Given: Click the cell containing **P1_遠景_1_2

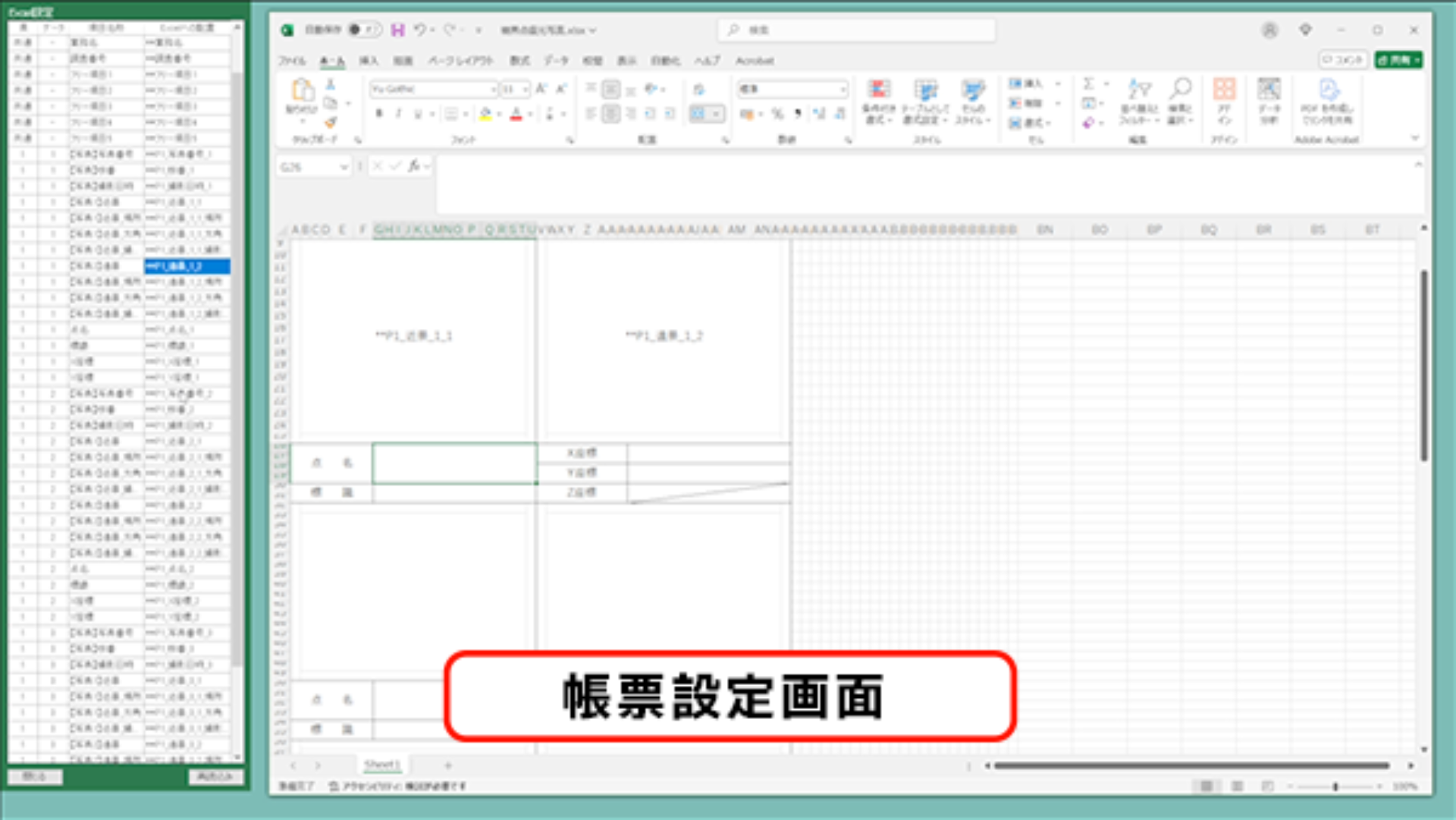Looking at the screenshot, I should [x=664, y=336].
